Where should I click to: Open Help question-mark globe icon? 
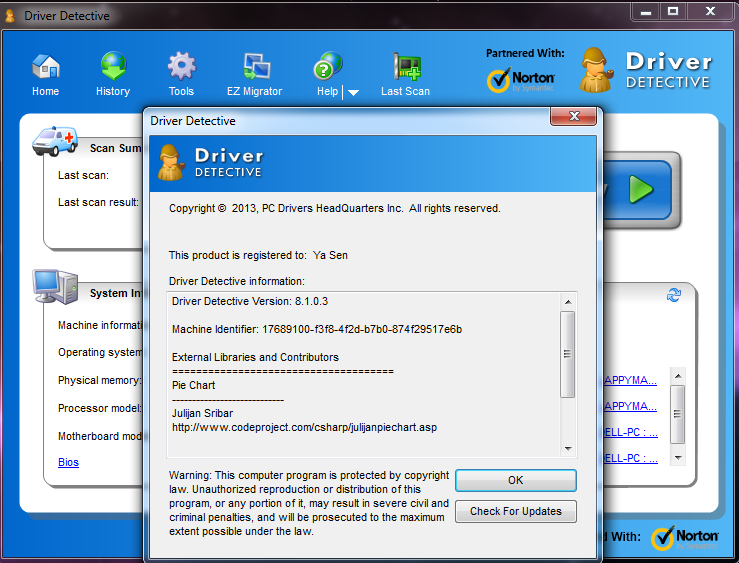click(x=328, y=66)
